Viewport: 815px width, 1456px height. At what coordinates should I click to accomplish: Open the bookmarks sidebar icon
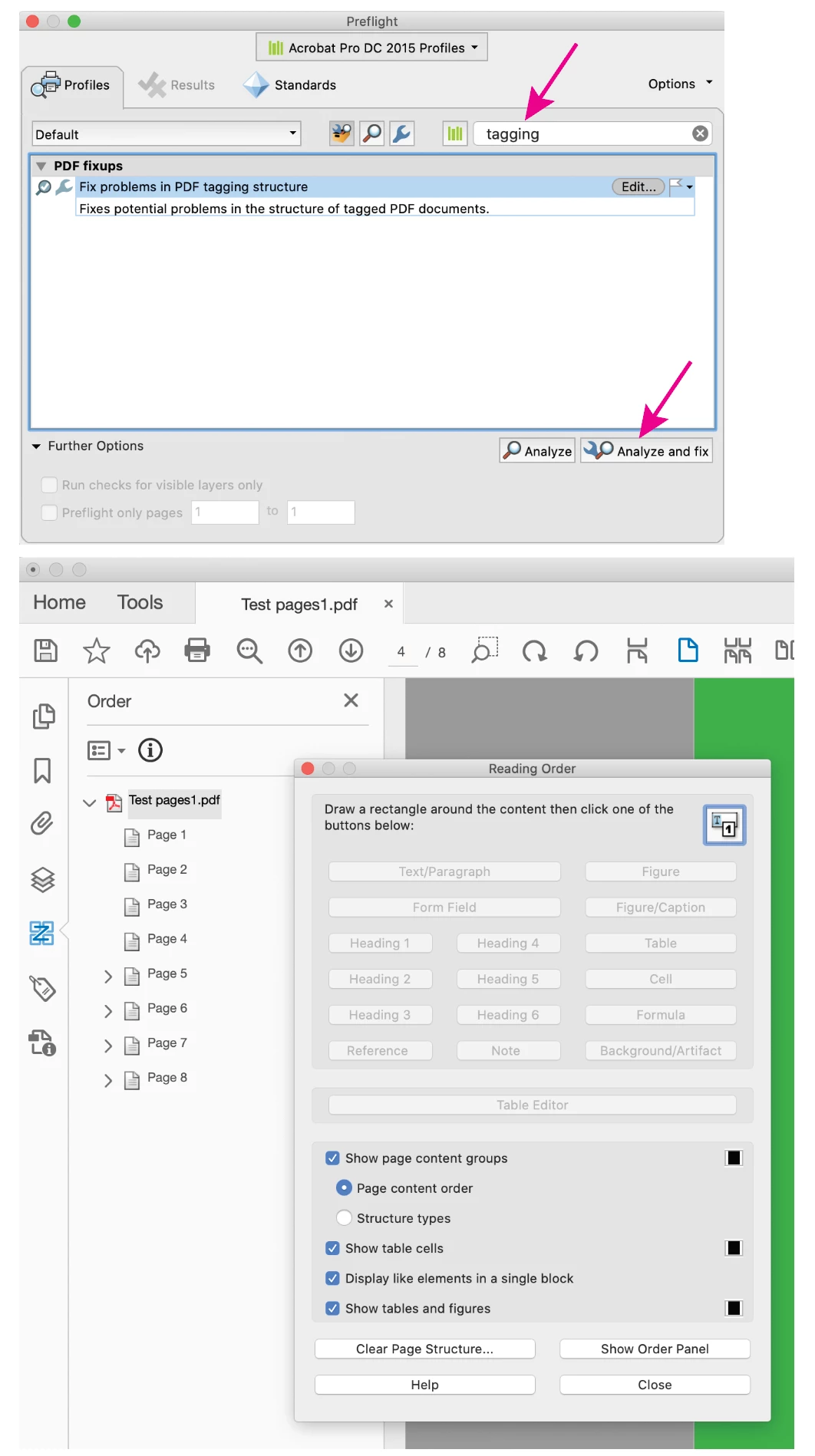42,770
